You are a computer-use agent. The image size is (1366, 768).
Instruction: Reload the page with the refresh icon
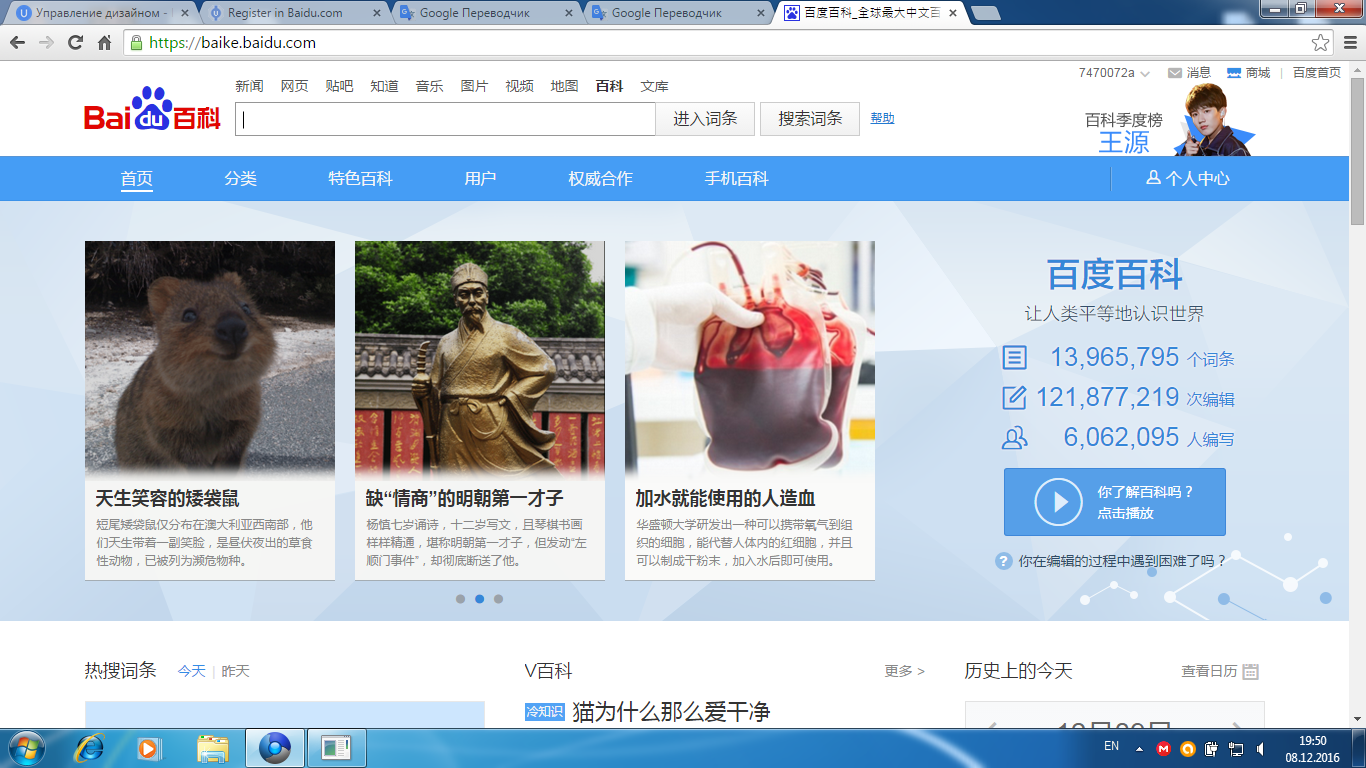click(x=75, y=43)
